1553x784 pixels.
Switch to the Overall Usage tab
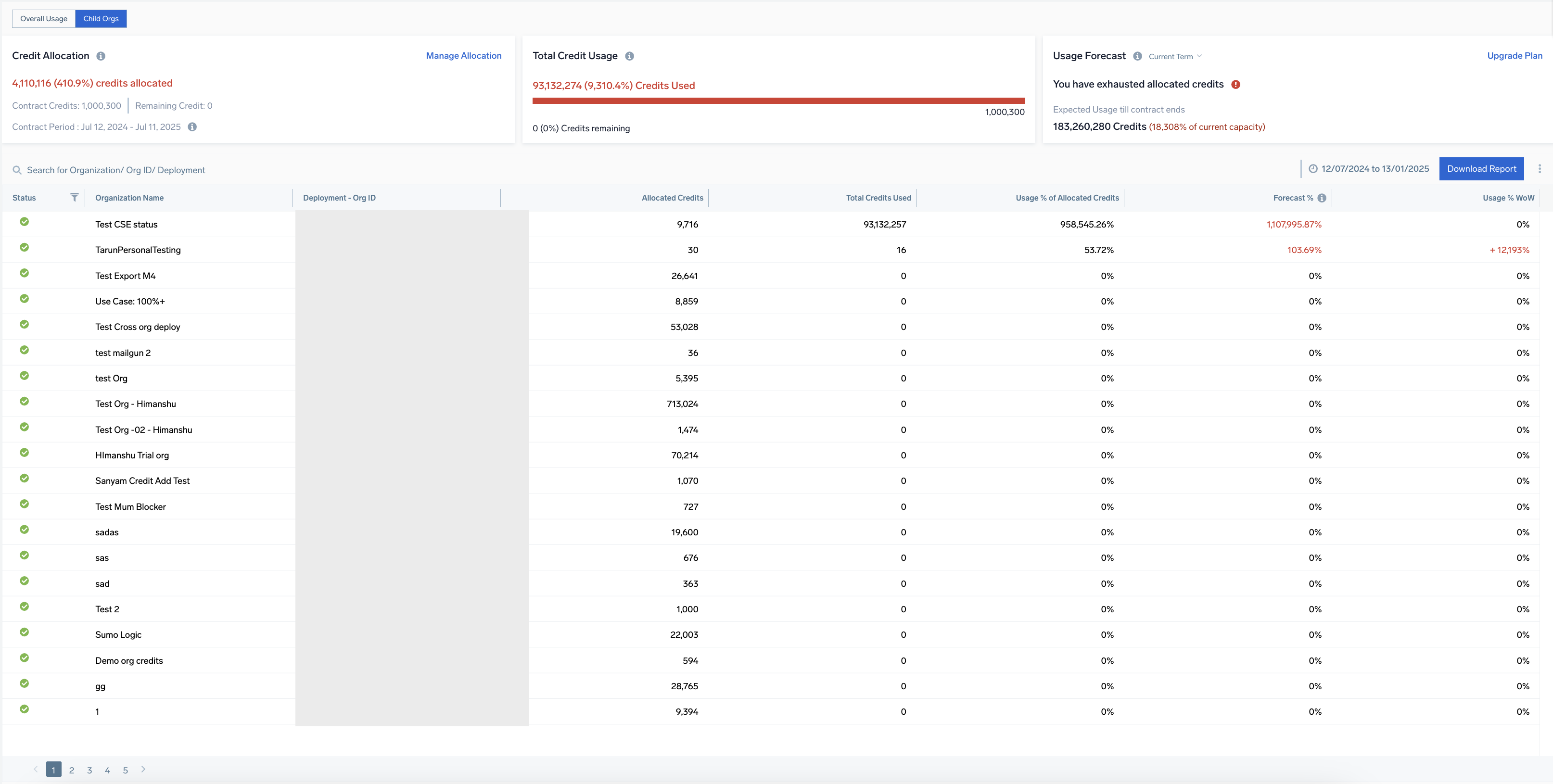(43, 19)
